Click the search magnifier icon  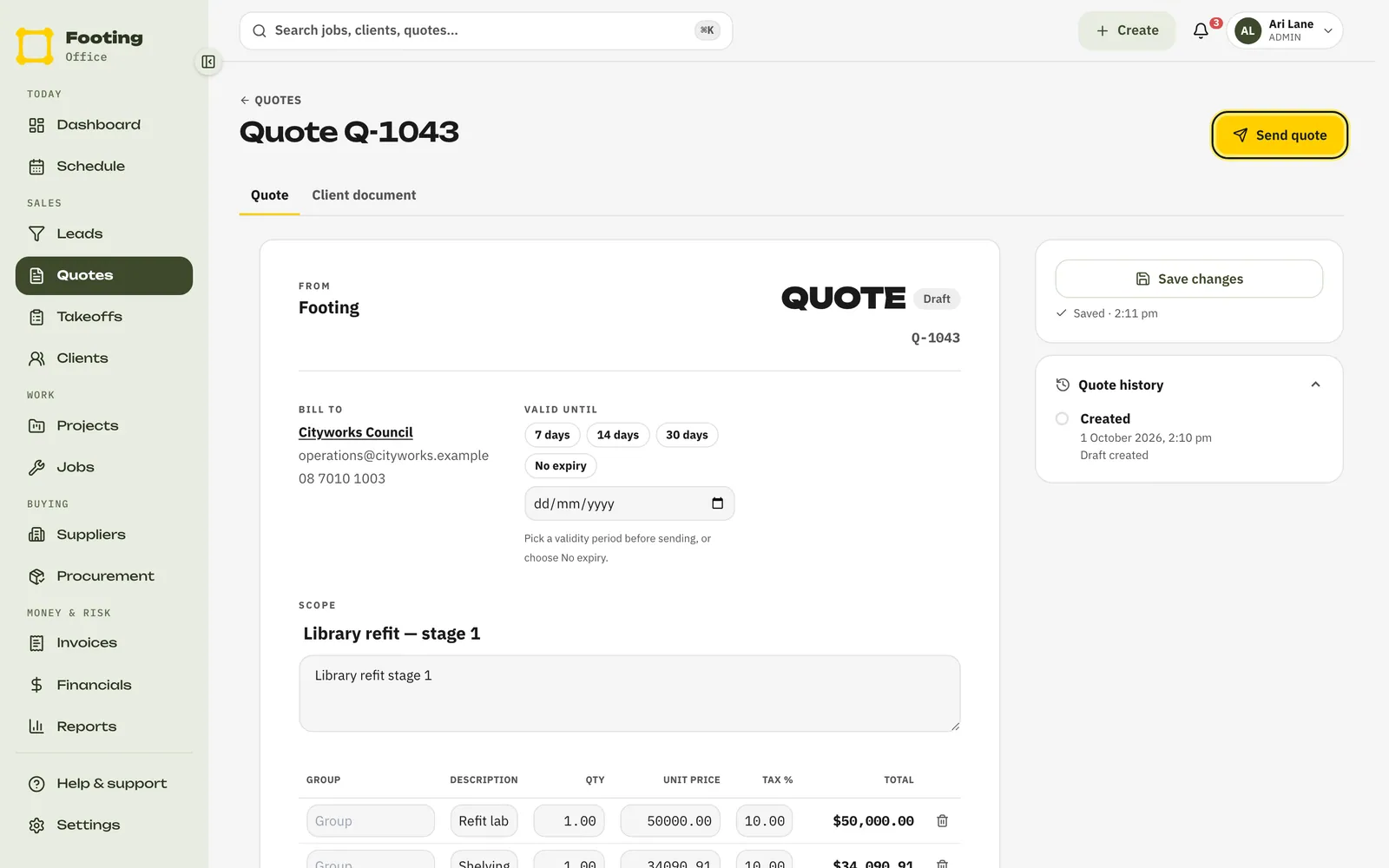coord(259,30)
